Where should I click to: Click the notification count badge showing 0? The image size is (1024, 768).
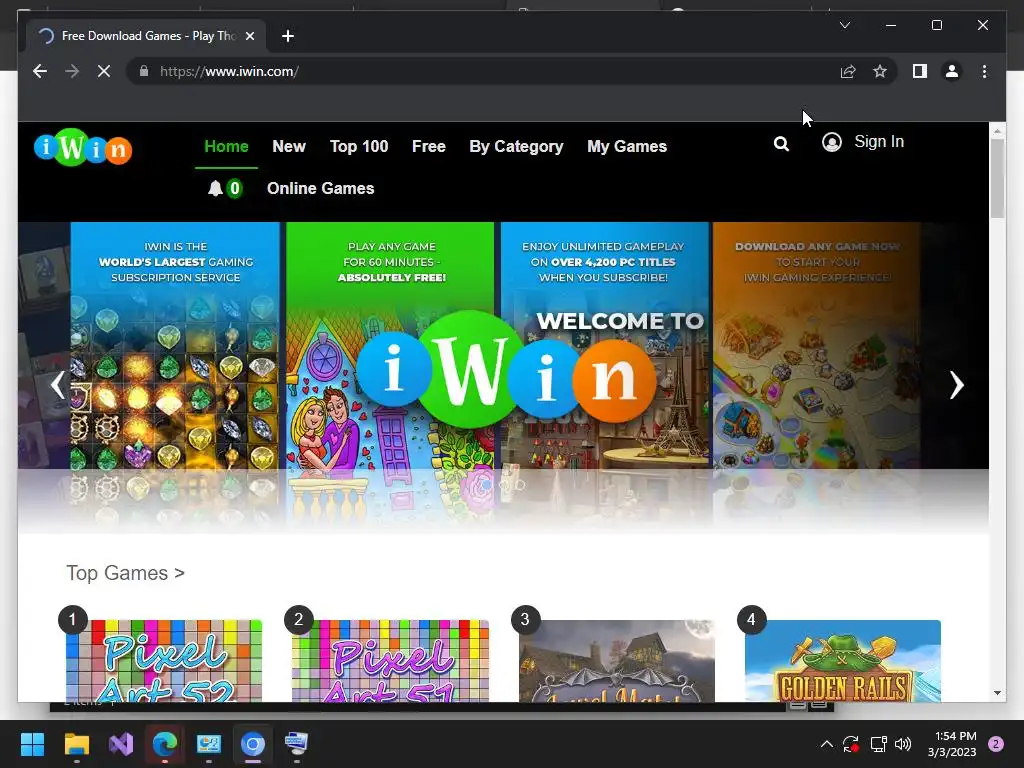click(x=234, y=189)
